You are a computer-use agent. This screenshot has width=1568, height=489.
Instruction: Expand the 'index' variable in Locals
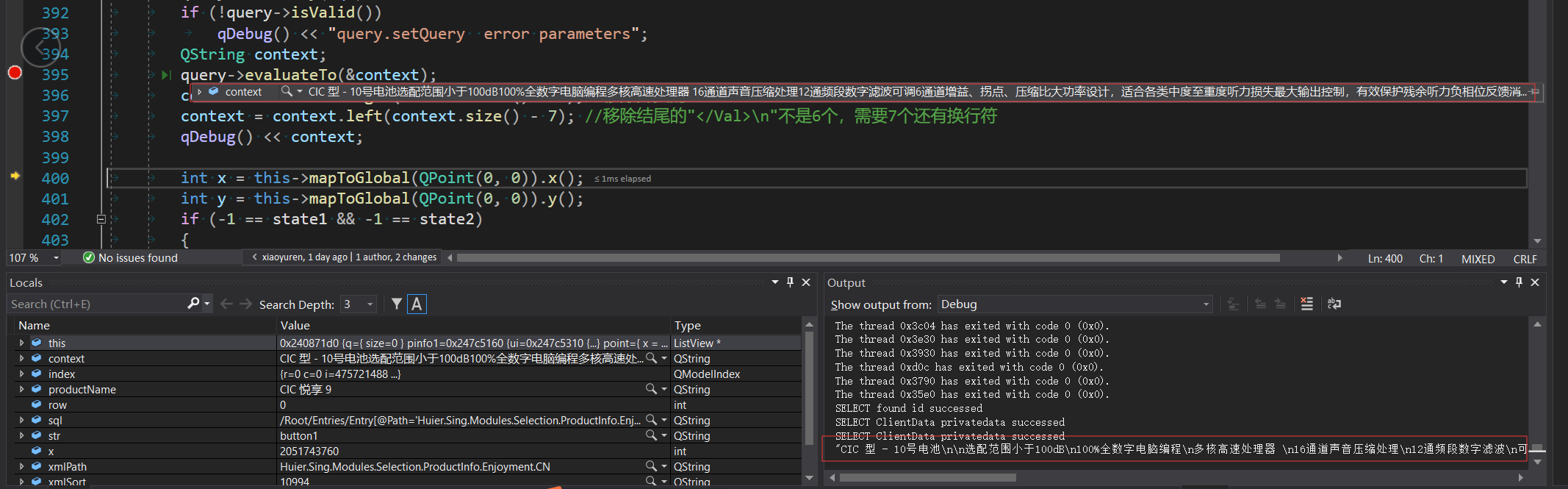pyautogui.click(x=21, y=374)
